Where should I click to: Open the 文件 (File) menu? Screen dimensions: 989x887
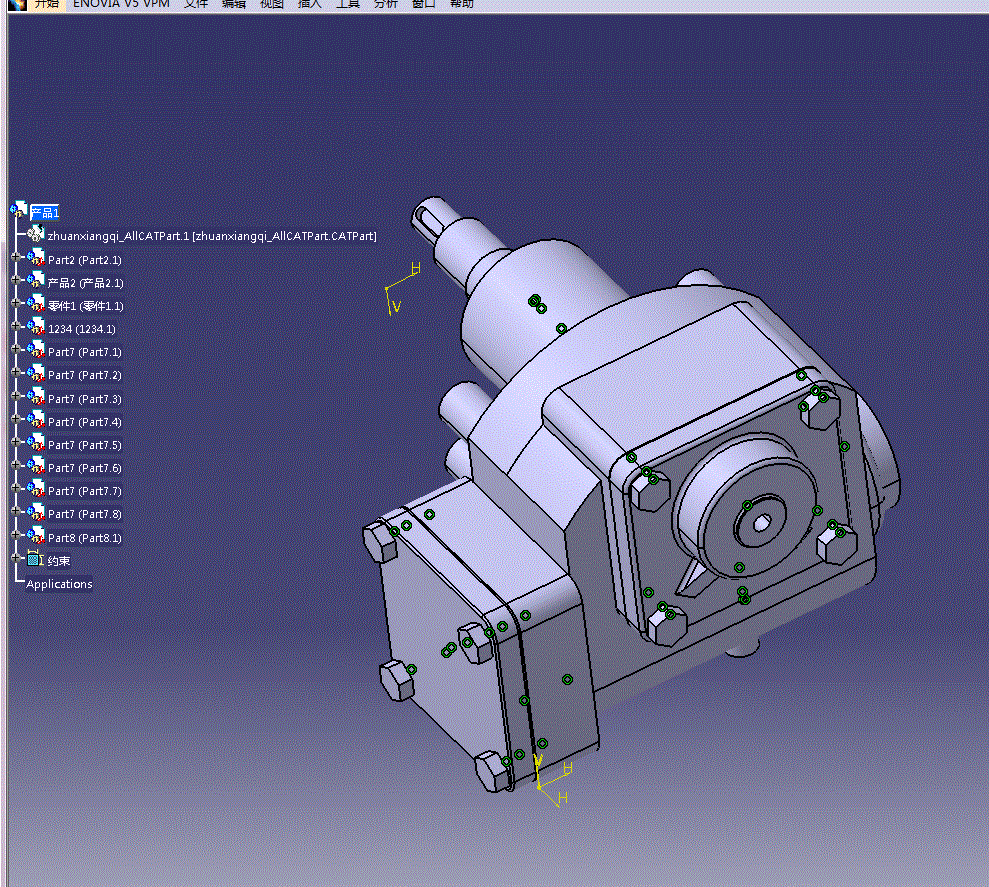coord(196,4)
